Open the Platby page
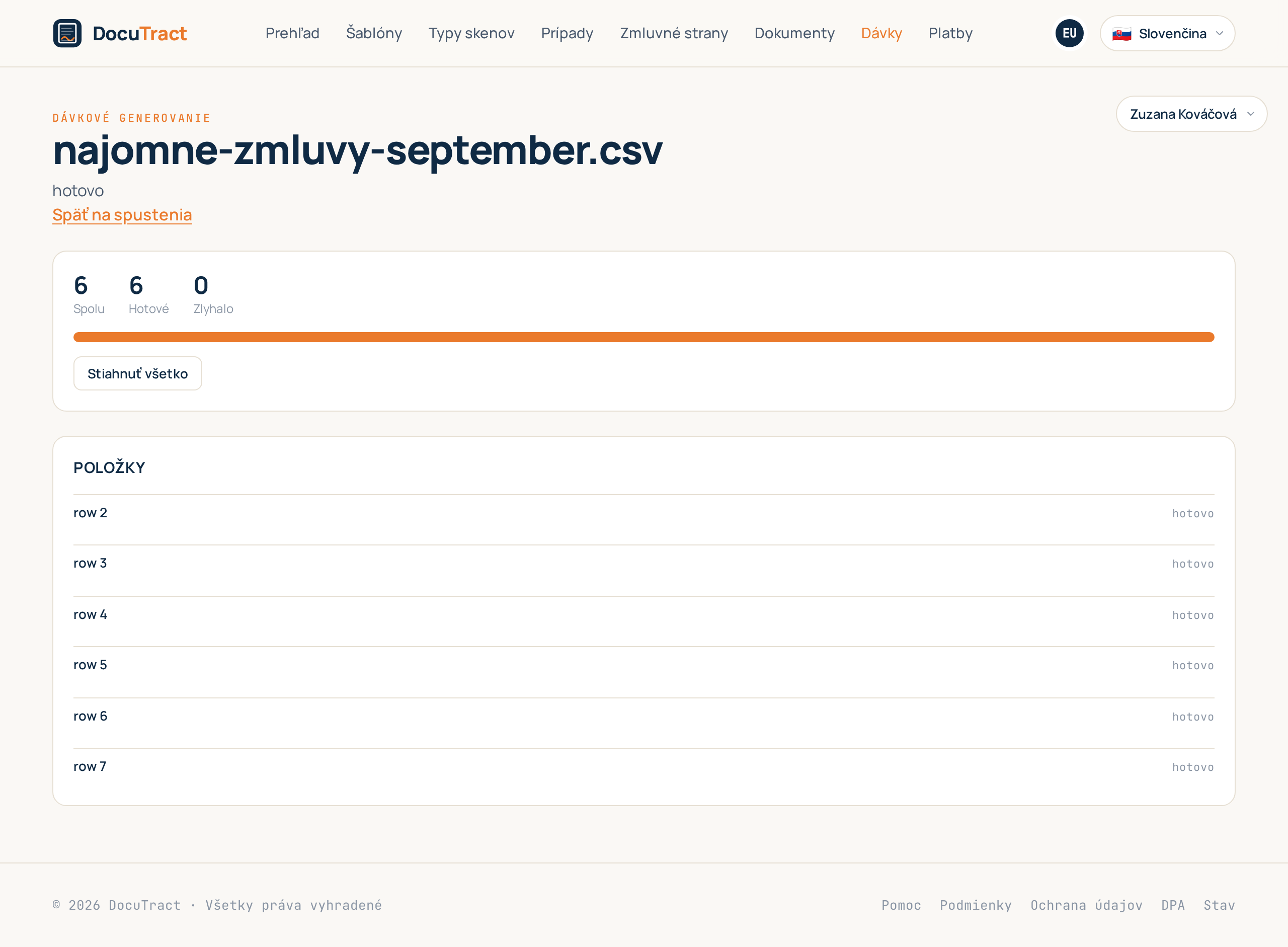 [950, 33]
